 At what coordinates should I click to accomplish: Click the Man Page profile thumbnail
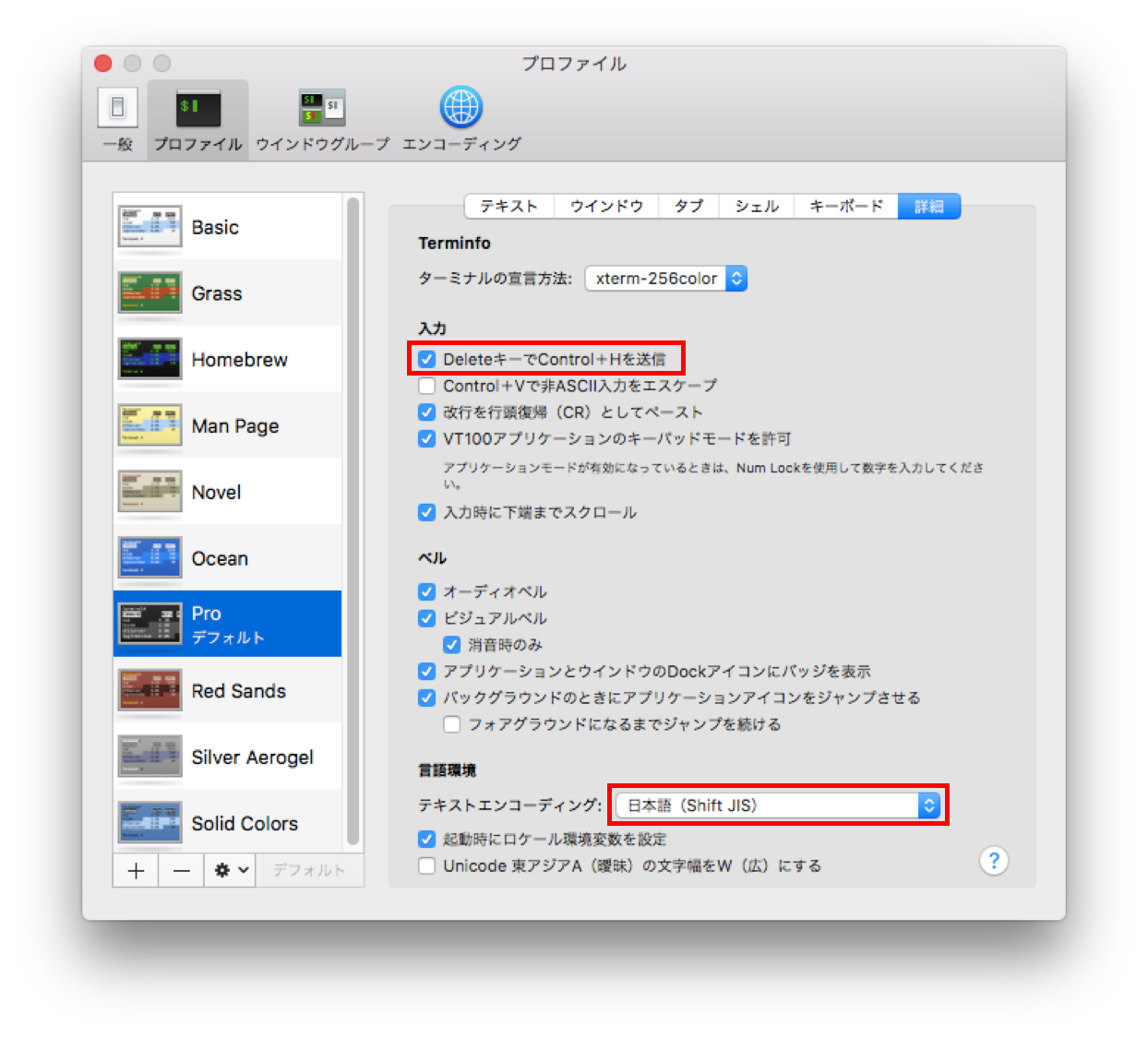click(x=149, y=426)
